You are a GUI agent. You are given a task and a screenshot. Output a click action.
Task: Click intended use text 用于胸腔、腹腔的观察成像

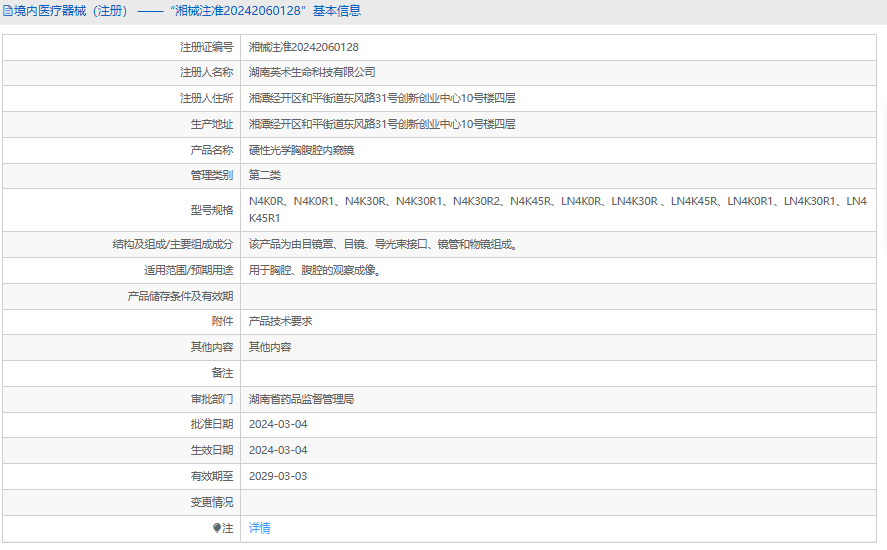click(x=315, y=270)
